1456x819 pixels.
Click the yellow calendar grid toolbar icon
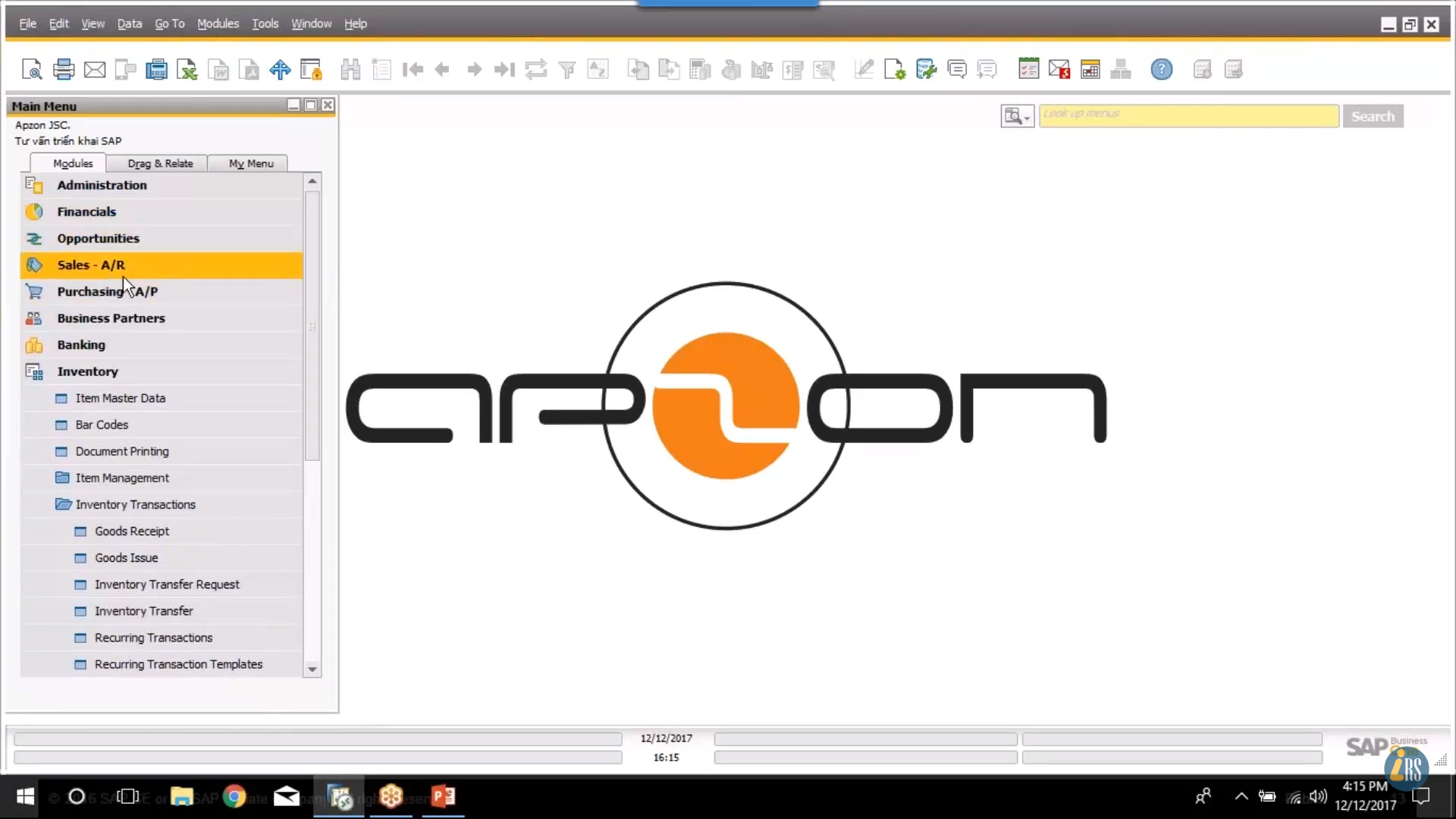click(1090, 70)
